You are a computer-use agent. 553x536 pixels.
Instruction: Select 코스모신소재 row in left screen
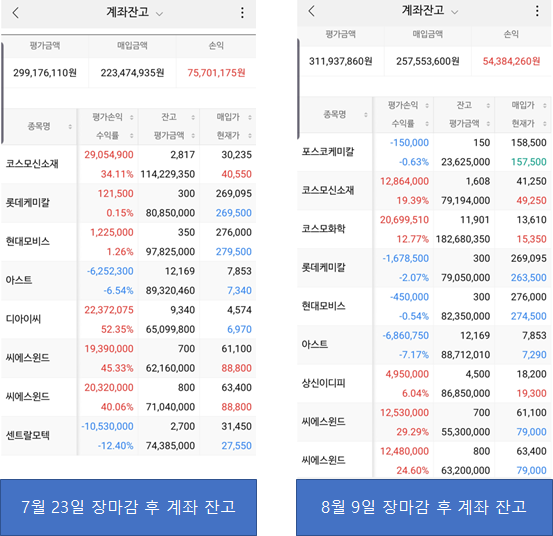click(128, 164)
